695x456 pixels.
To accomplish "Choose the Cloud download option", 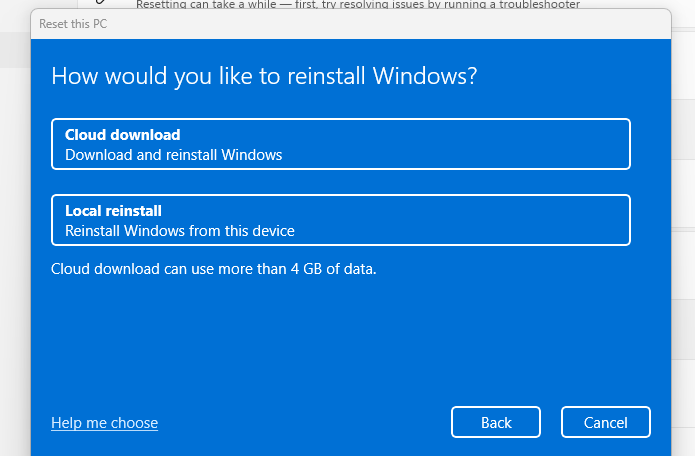I will point(341,144).
